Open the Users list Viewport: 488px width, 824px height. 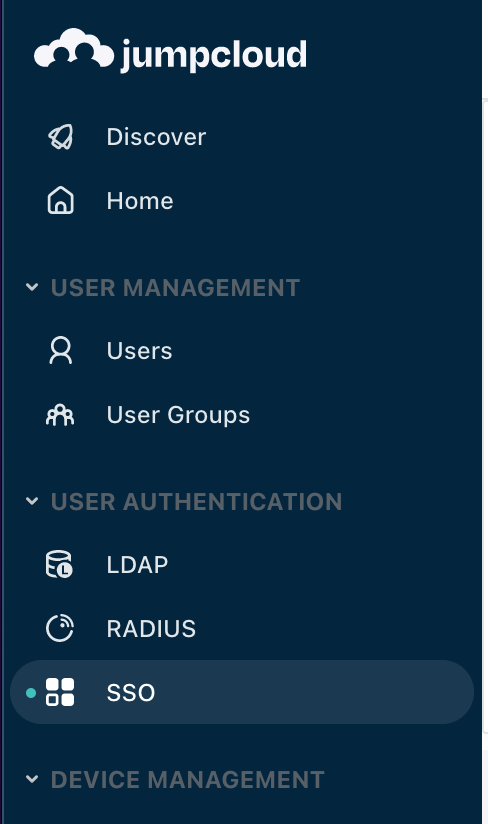point(139,351)
